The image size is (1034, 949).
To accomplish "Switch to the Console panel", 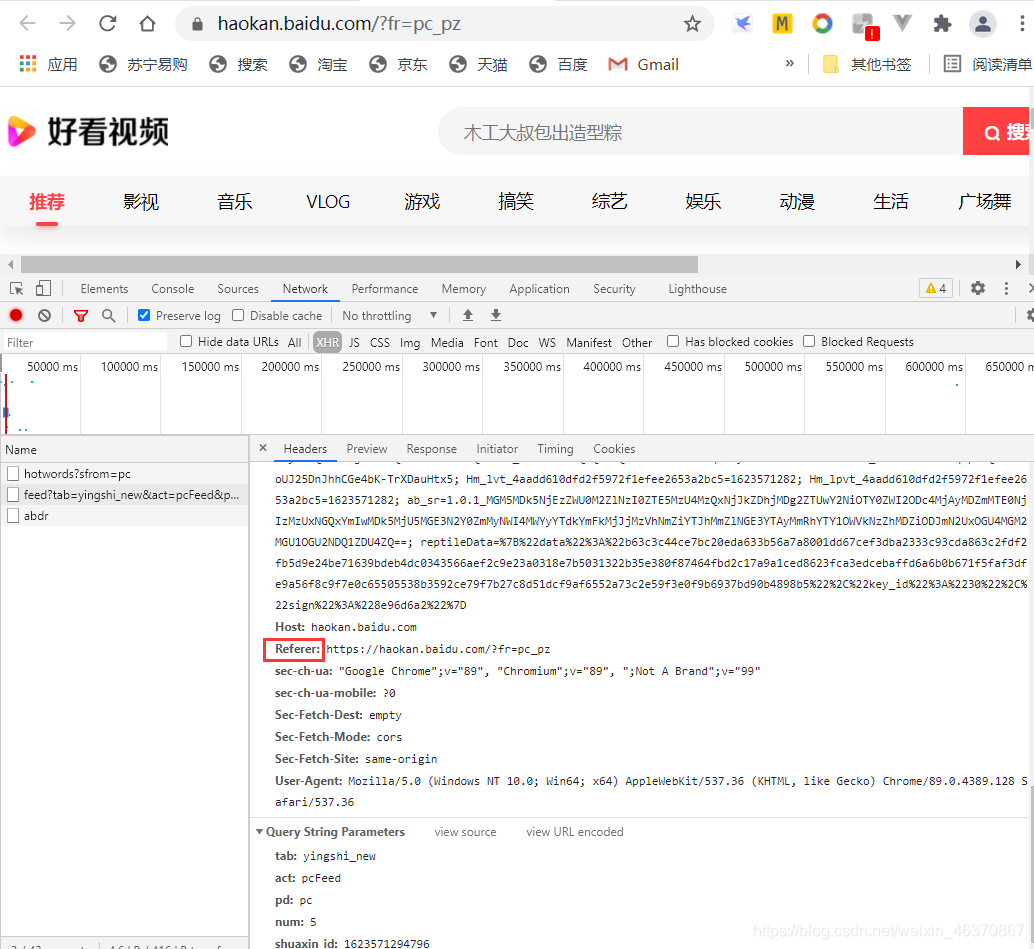I will pos(173,289).
